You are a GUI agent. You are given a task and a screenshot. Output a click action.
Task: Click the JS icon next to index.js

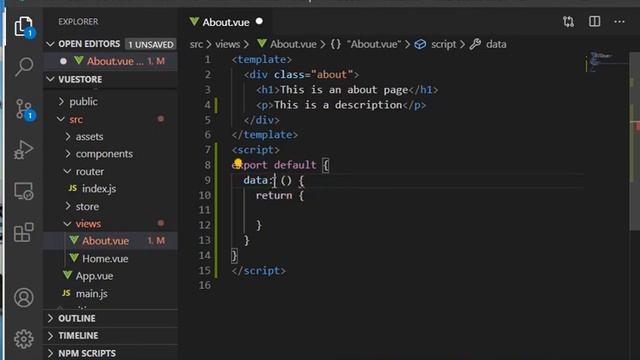(x=73, y=188)
